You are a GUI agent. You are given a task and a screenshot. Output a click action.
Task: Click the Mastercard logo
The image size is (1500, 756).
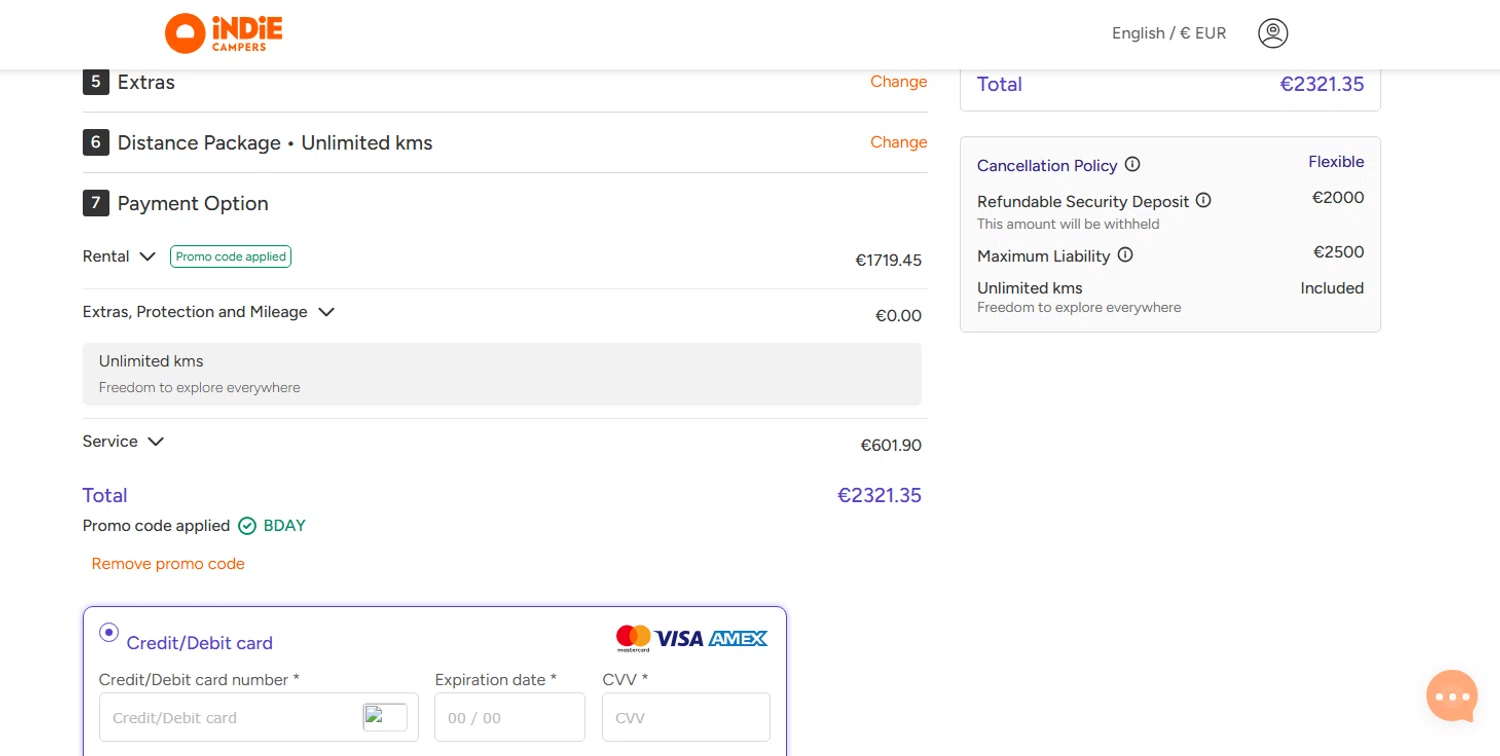[x=633, y=638]
